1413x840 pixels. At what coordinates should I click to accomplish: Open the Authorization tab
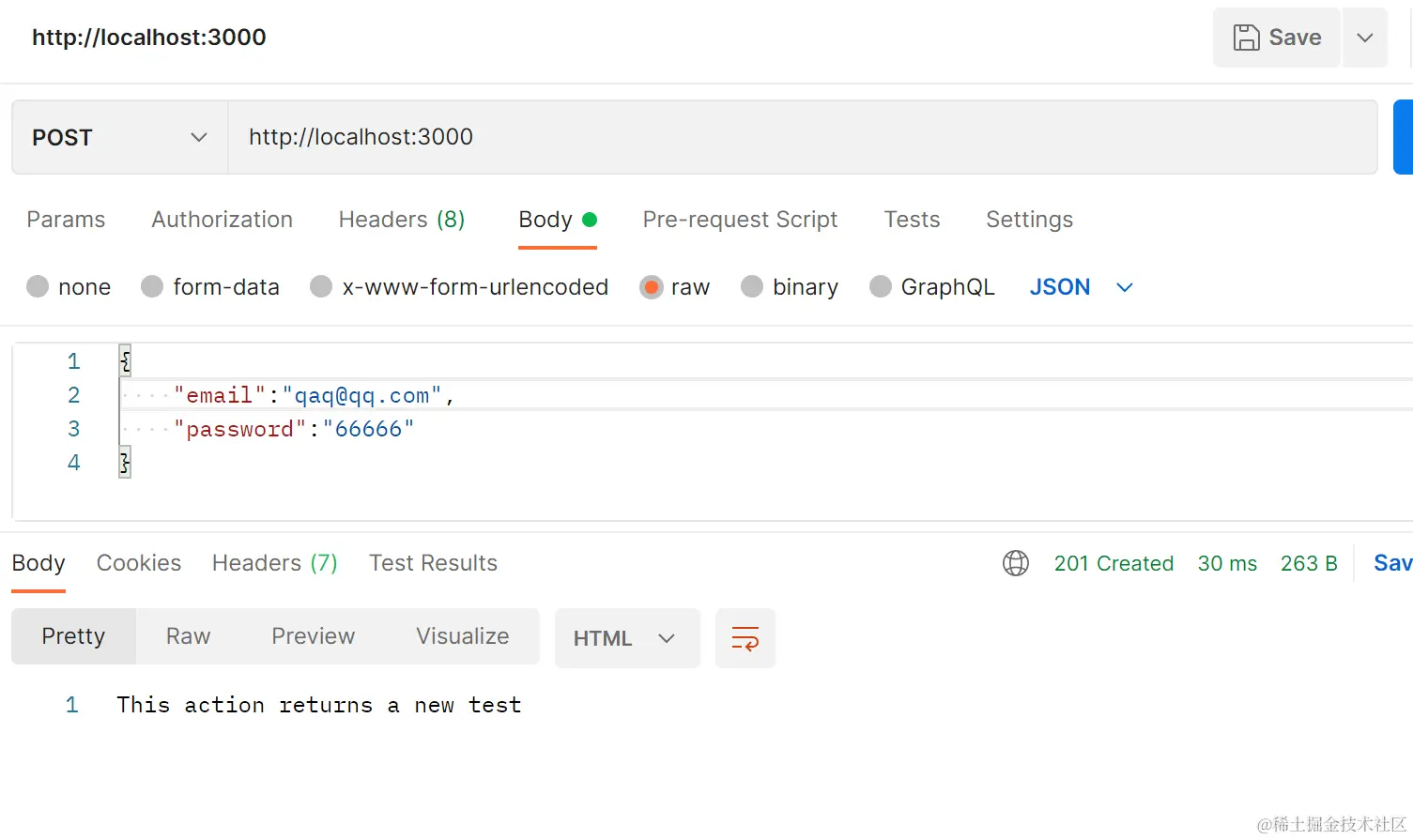pyautogui.click(x=222, y=220)
